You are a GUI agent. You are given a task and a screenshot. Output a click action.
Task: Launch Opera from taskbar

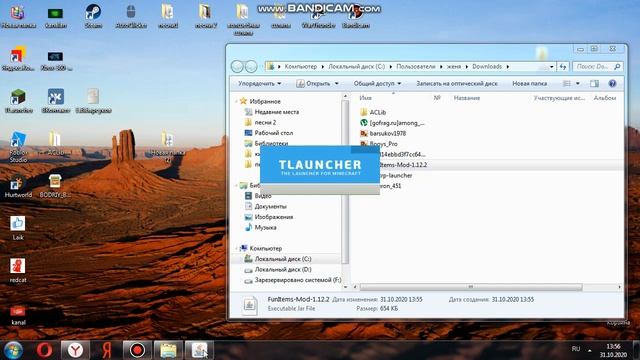coord(44,350)
